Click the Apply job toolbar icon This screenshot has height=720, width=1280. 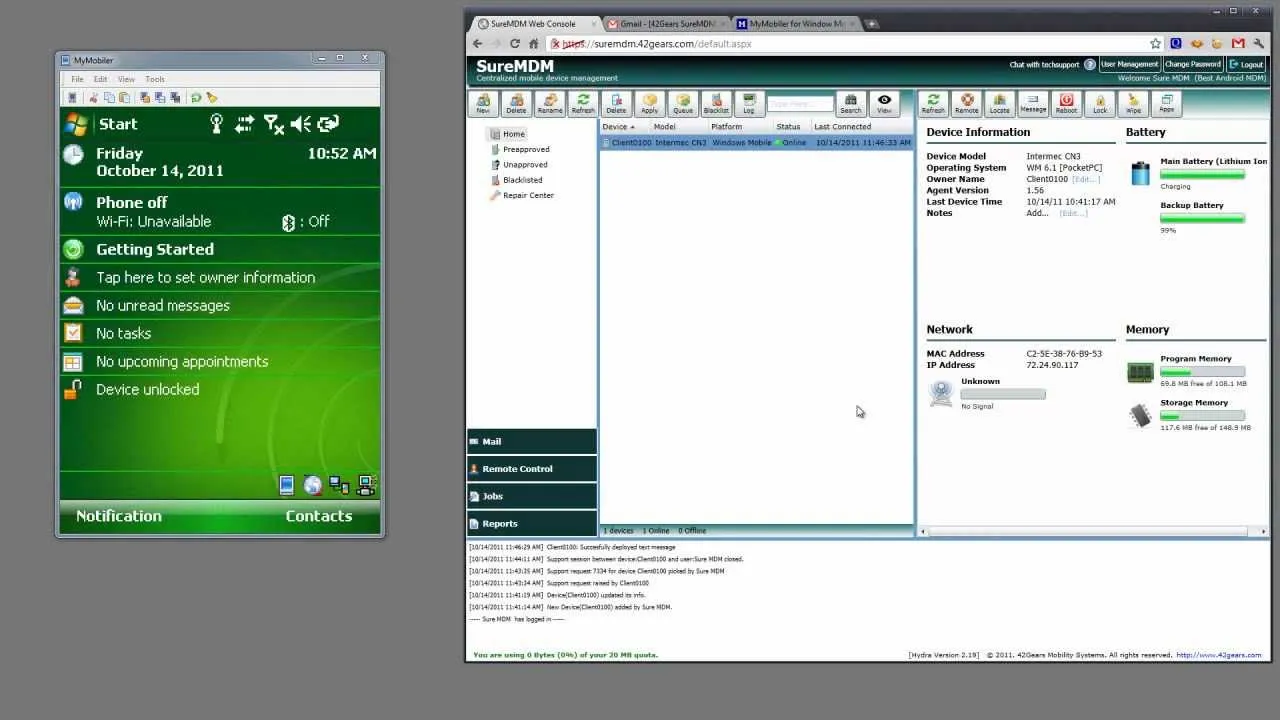tap(649, 103)
